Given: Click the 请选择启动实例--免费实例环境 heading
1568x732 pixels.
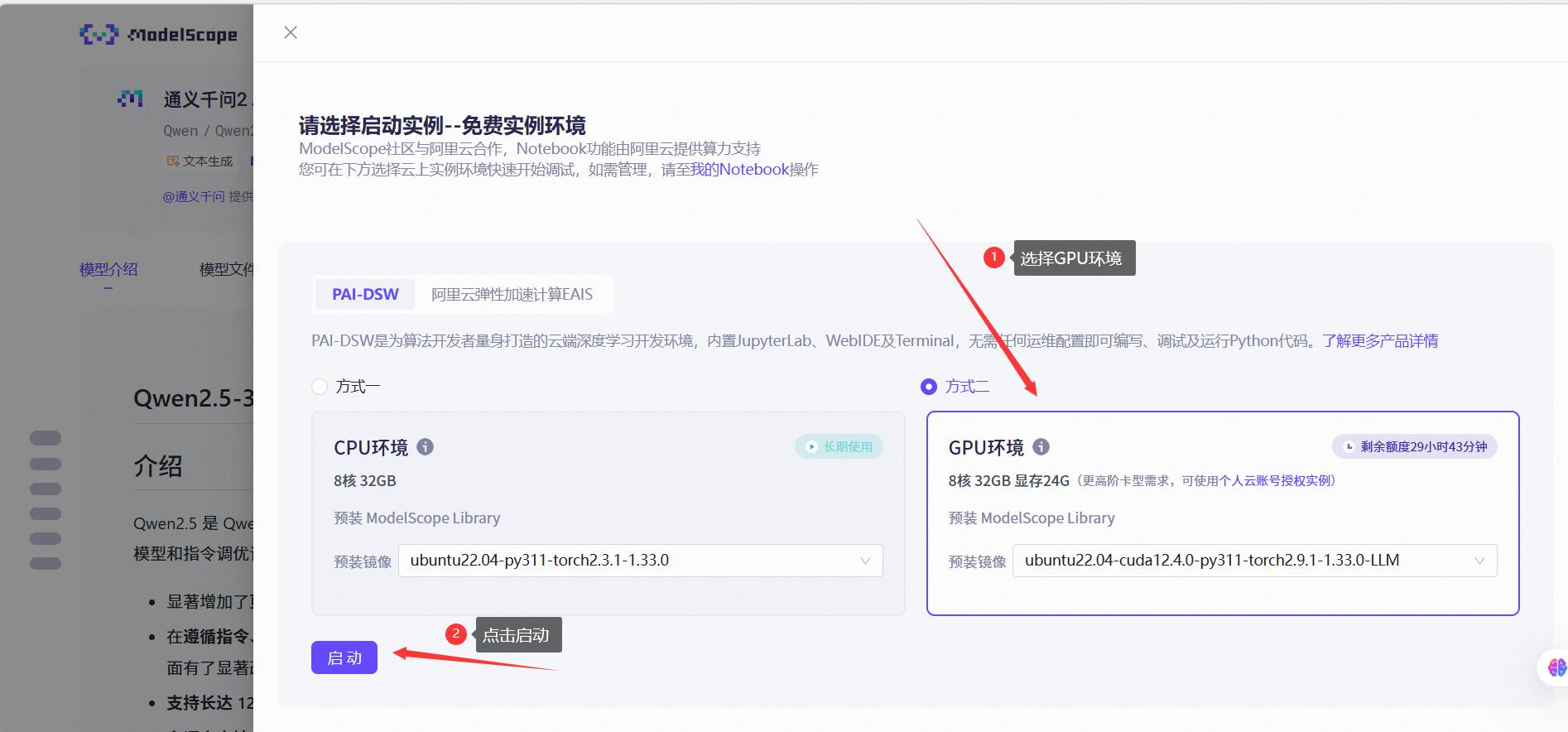Looking at the screenshot, I should 442,125.
